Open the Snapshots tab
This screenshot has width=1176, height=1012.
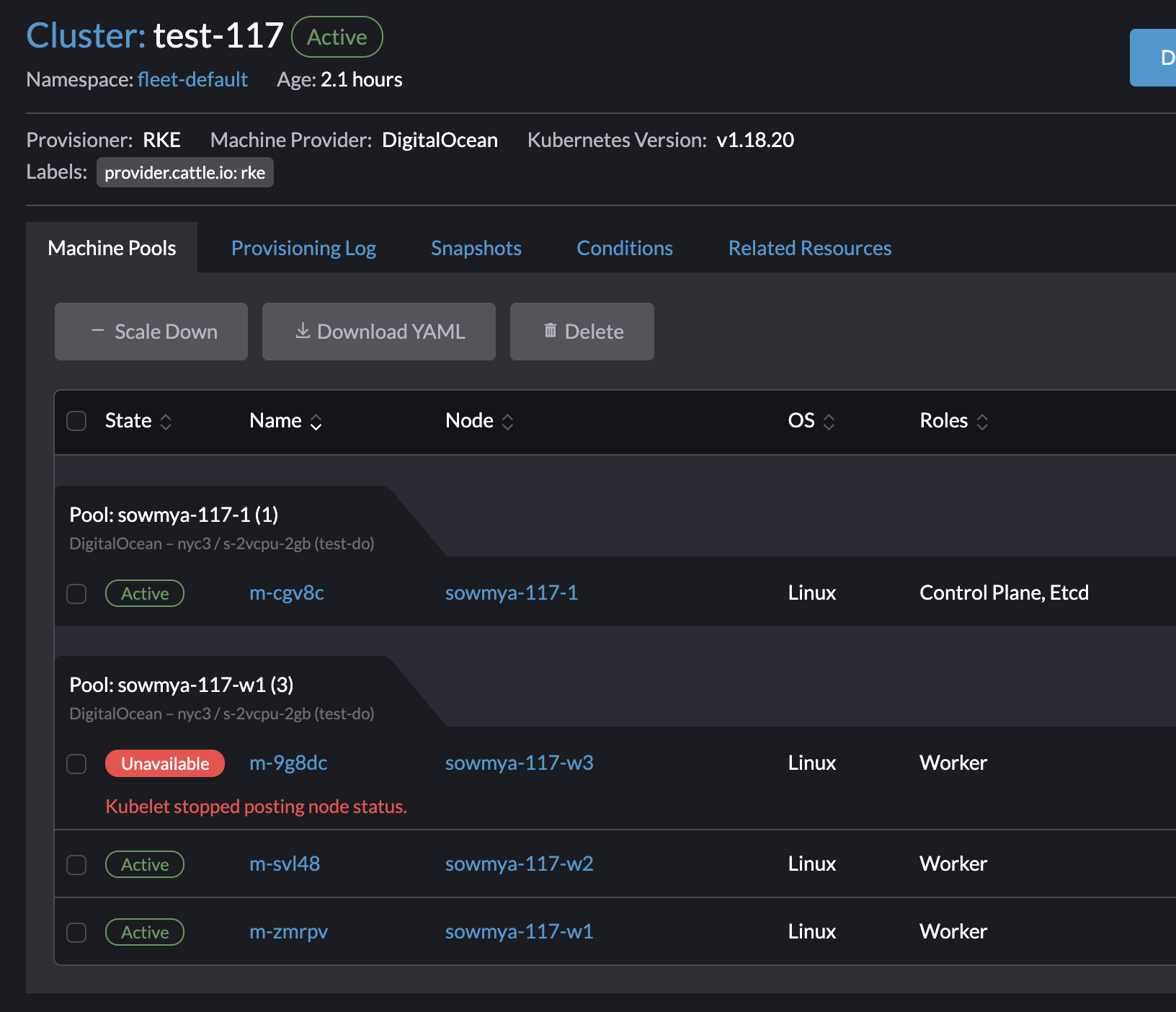click(x=476, y=247)
